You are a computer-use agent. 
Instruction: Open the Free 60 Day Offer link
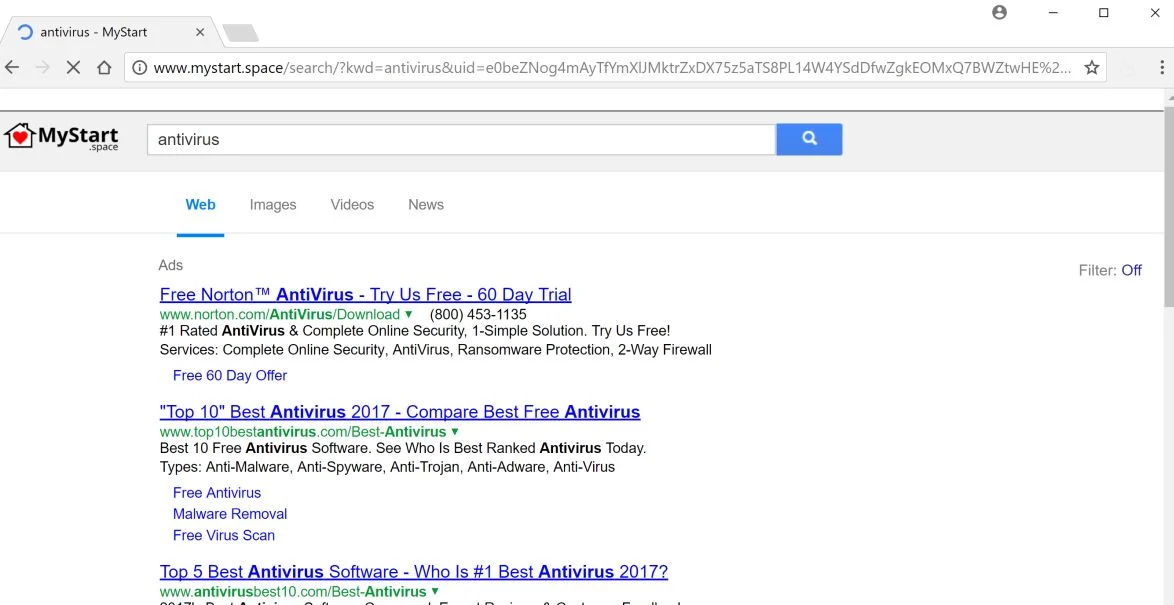click(x=230, y=375)
